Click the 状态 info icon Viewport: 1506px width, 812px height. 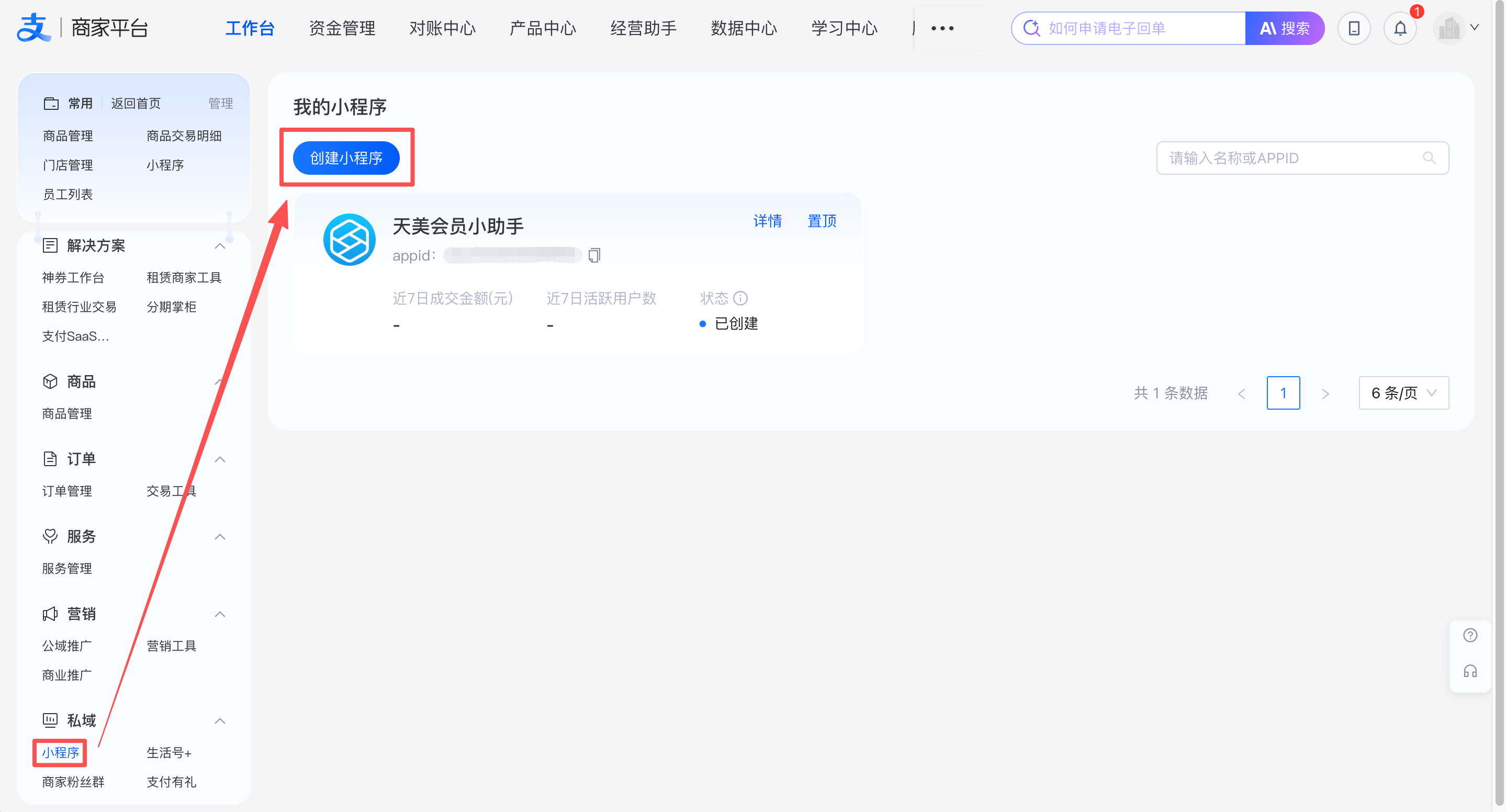tap(740, 298)
